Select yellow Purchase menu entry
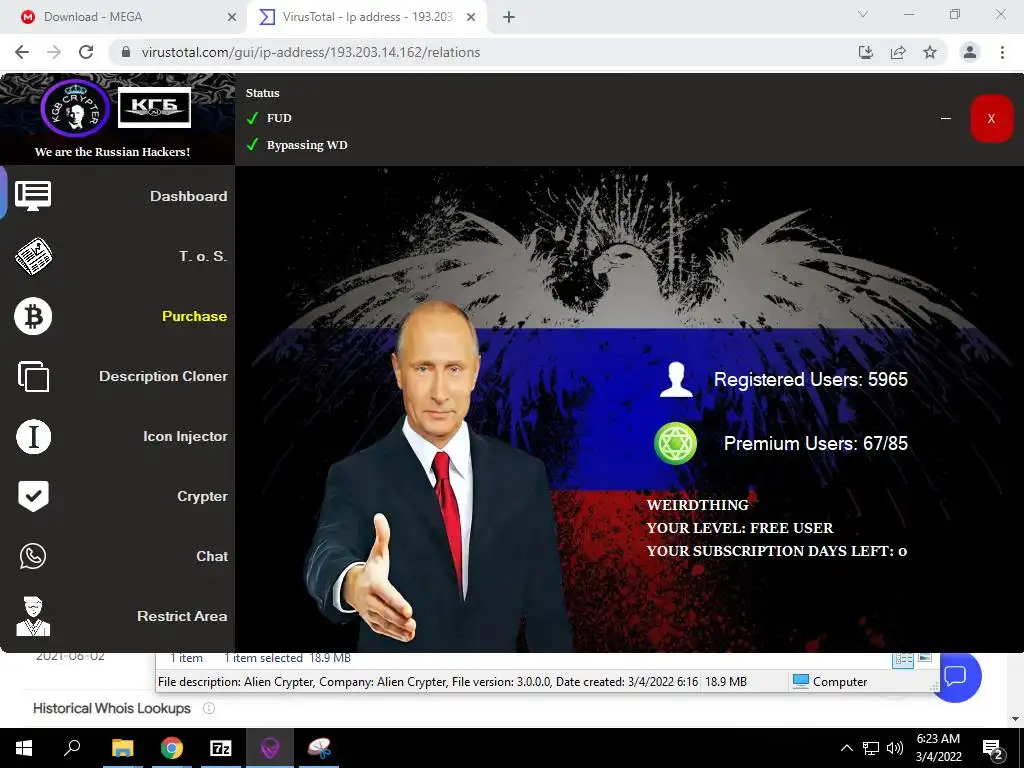Image resolution: width=1024 pixels, height=768 pixels. click(195, 316)
